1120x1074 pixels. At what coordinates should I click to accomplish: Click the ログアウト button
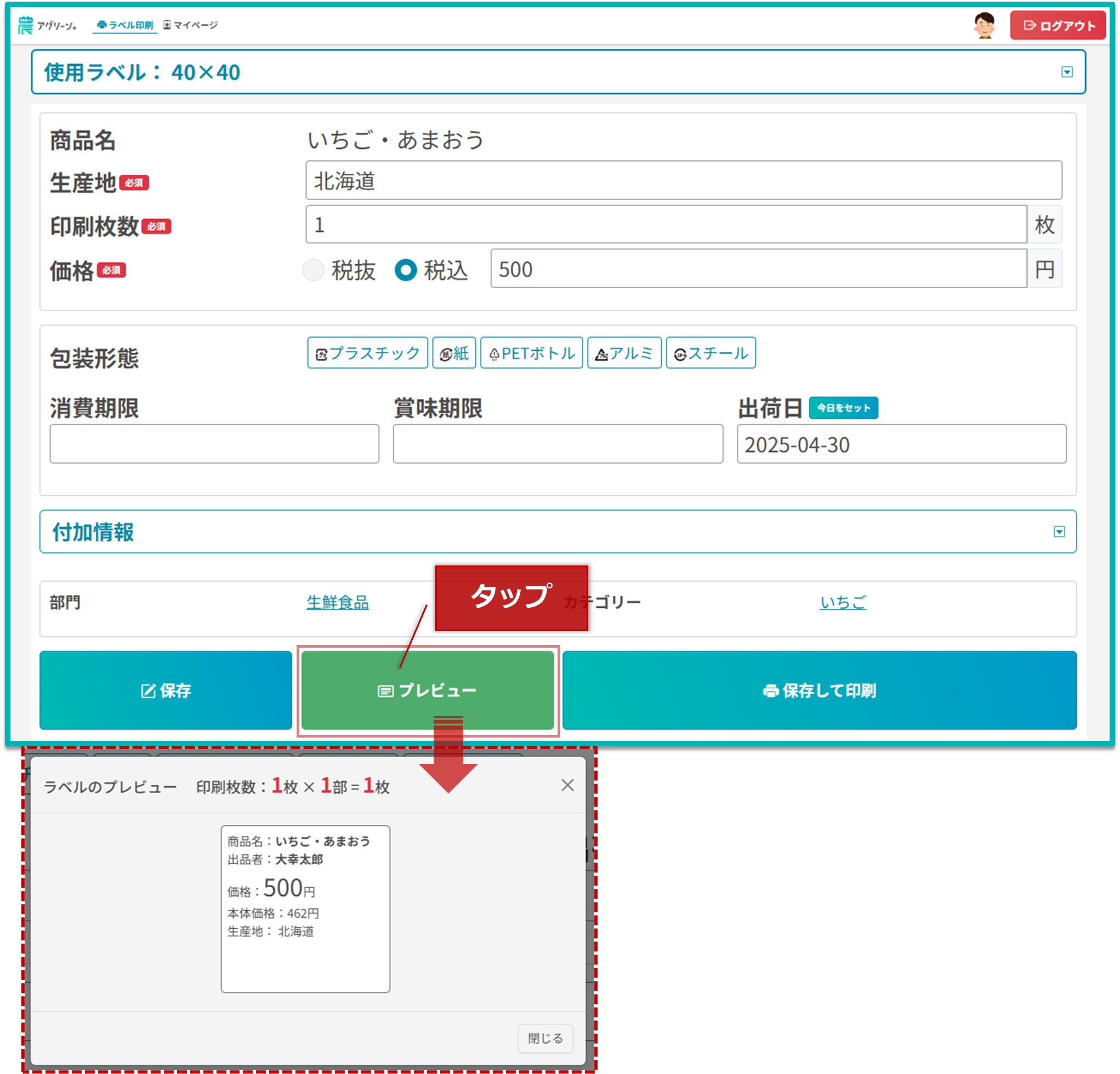point(1058,26)
